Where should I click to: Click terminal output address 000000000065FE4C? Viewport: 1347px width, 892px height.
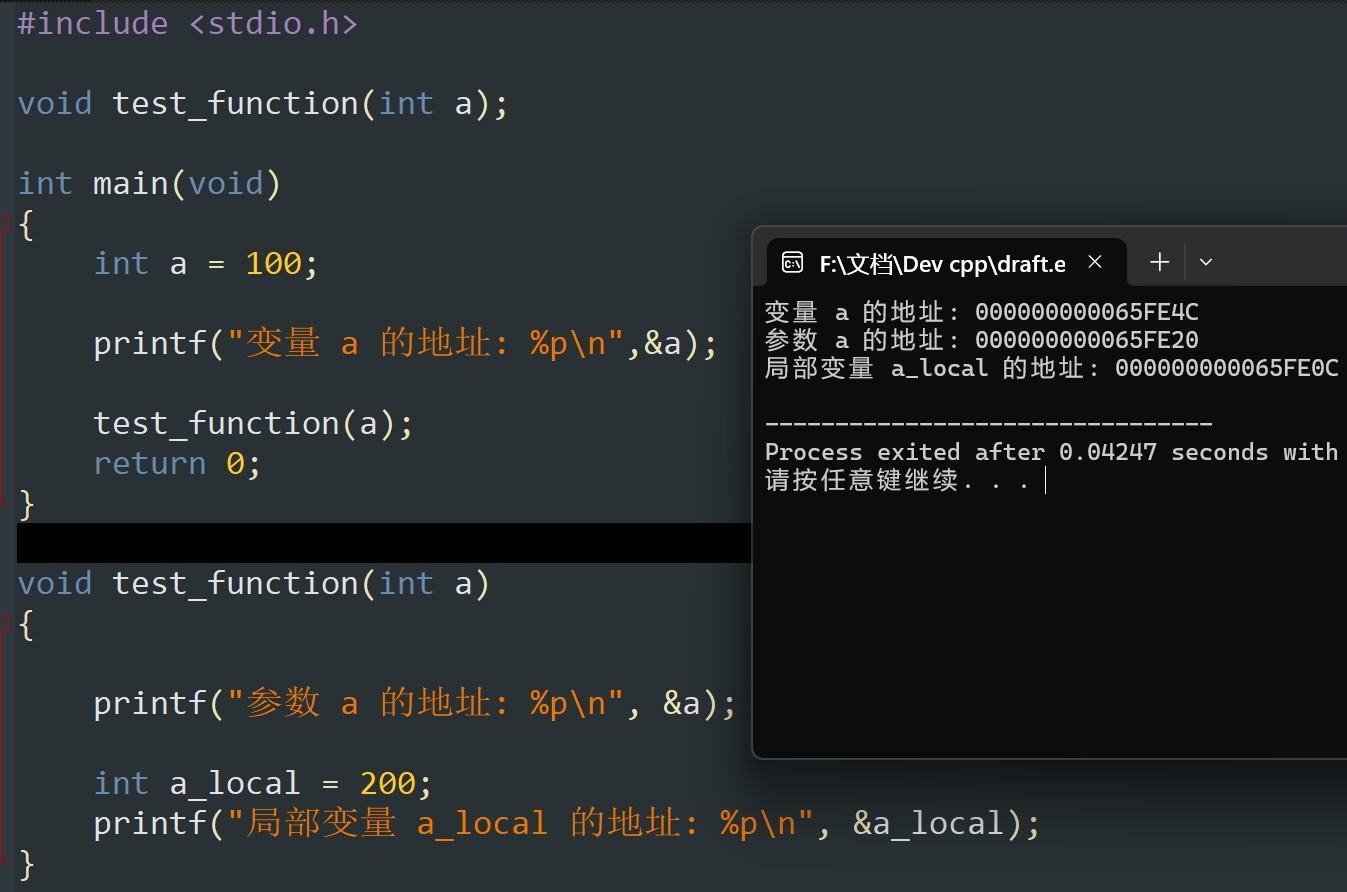[x=1087, y=312]
